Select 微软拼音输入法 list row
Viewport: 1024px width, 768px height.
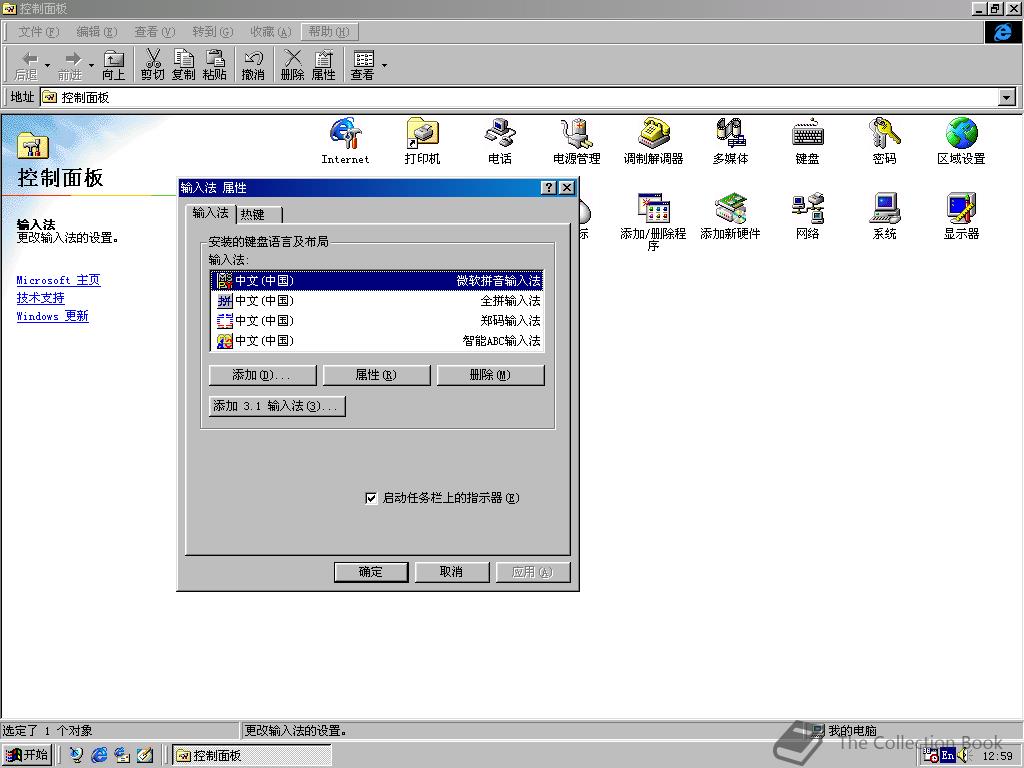click(x=379, y=281)
